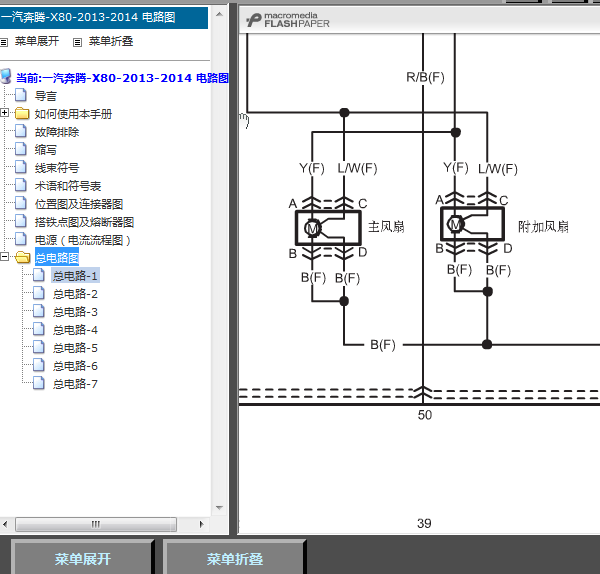Image resolution: width=600 pixels, height=574 pixels.
Task: Click the Macromedia FlashPaper logo
Action: (x=288, y=20)
